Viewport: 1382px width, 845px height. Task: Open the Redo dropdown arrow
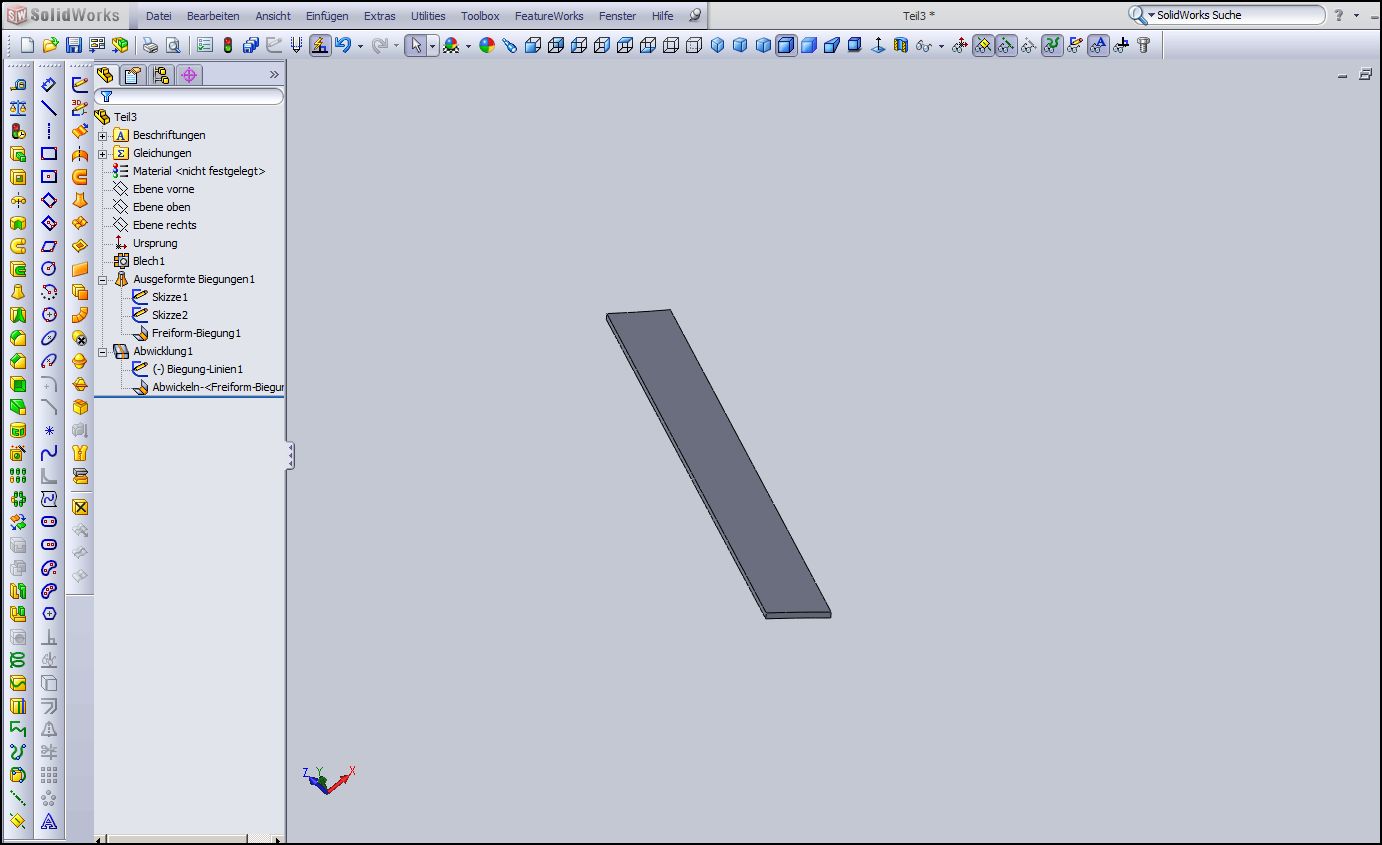(x=396, y=46)
